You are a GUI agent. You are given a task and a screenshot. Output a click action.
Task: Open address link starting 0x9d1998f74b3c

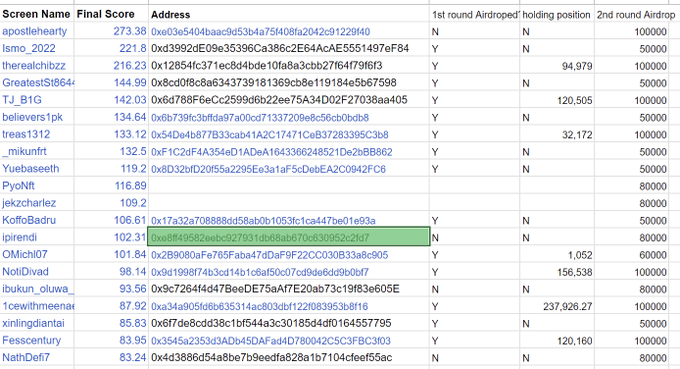point(260,272)
